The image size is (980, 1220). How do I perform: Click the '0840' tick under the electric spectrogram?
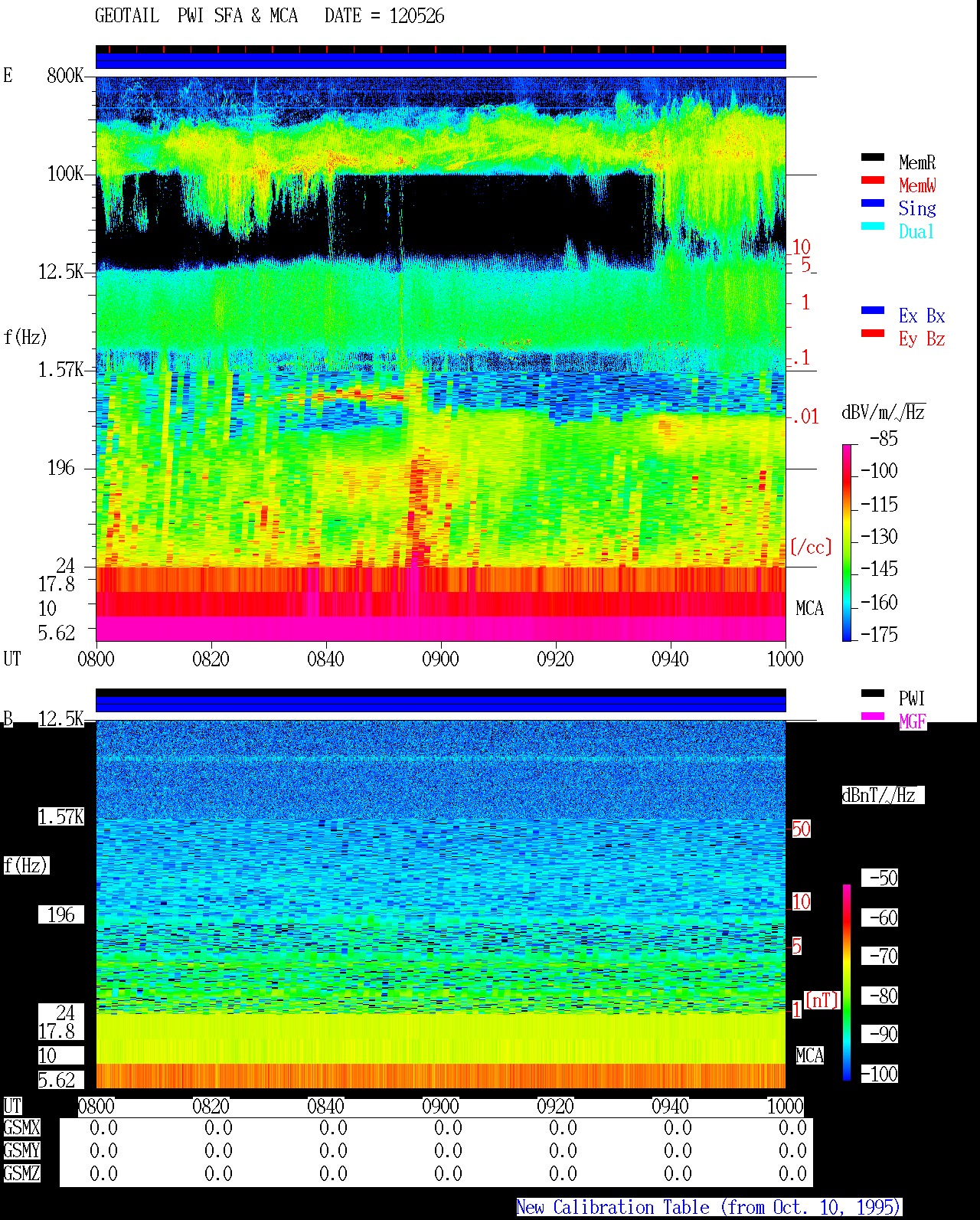pyautogui.click(x=325, y=659)
